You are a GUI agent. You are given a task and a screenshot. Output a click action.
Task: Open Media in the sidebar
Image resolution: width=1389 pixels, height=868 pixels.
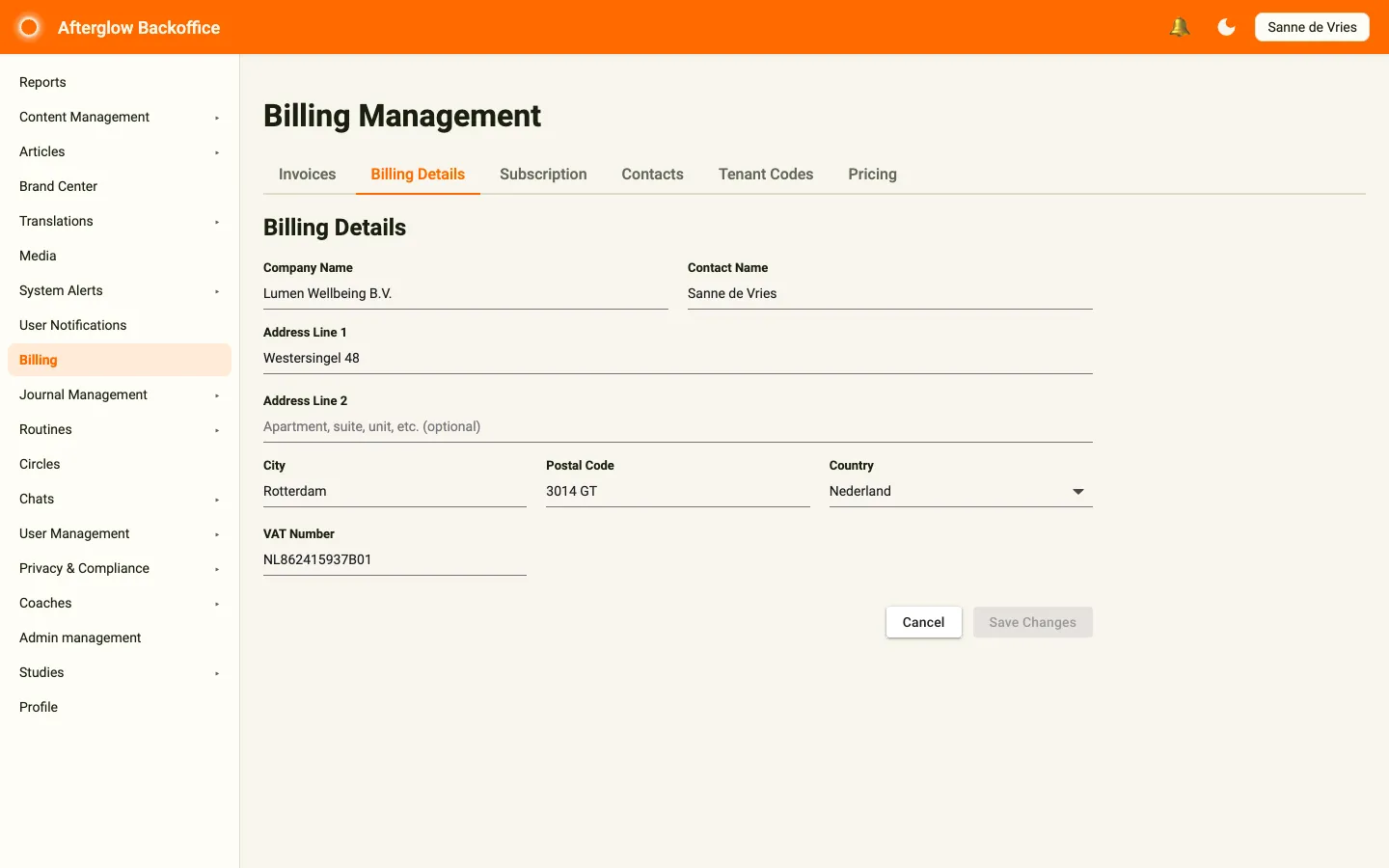(x=120, y=256)
